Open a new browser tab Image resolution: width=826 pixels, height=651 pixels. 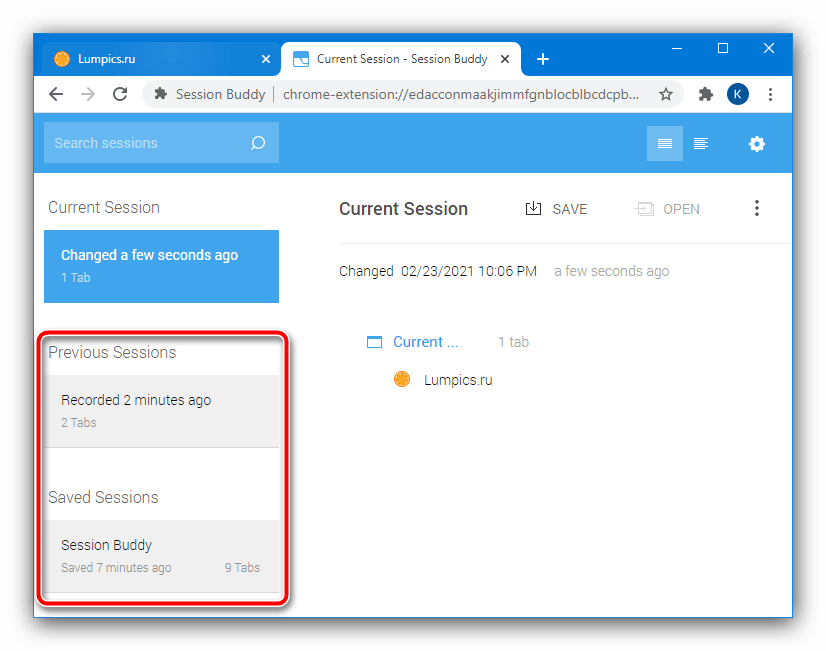click(543, 59)
